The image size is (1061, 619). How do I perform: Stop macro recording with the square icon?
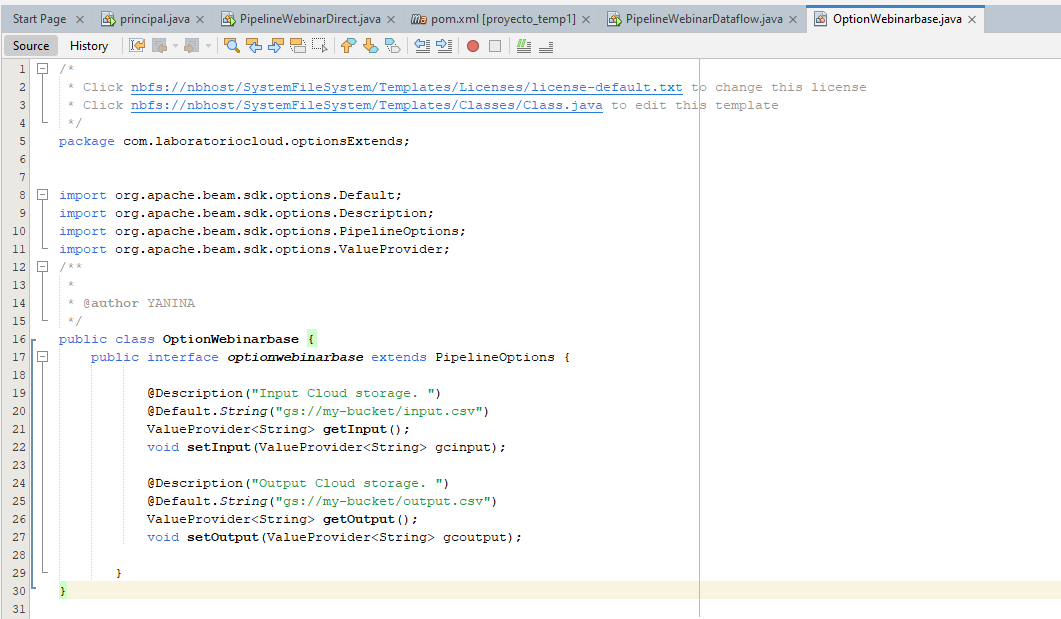pyautogui.click(x=493, y=46)
